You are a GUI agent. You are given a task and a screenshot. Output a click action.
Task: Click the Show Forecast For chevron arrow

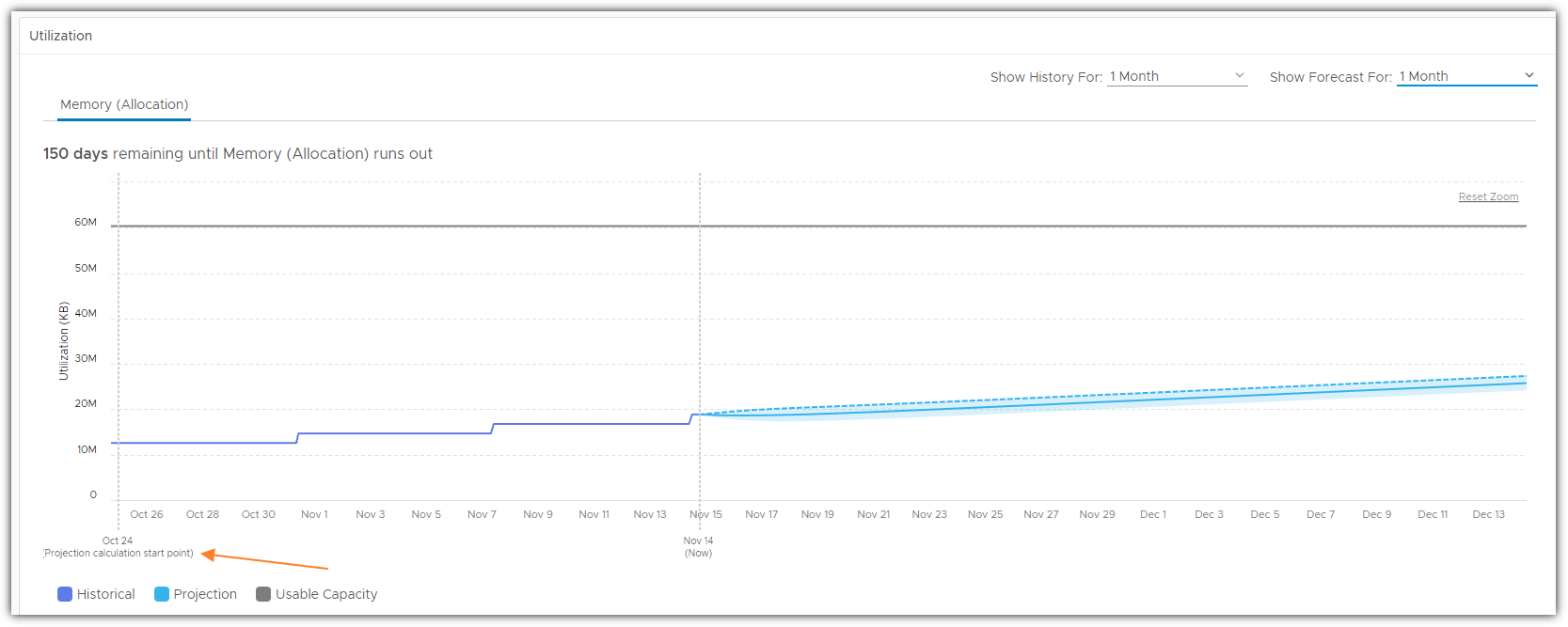click(1528, 75)
